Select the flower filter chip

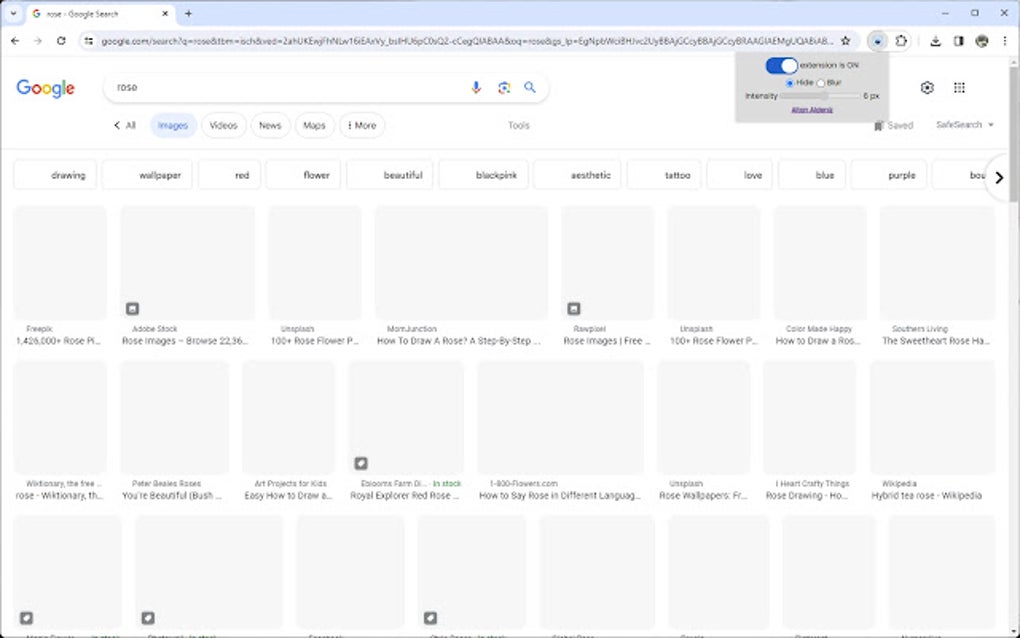(x=302, y=174)
